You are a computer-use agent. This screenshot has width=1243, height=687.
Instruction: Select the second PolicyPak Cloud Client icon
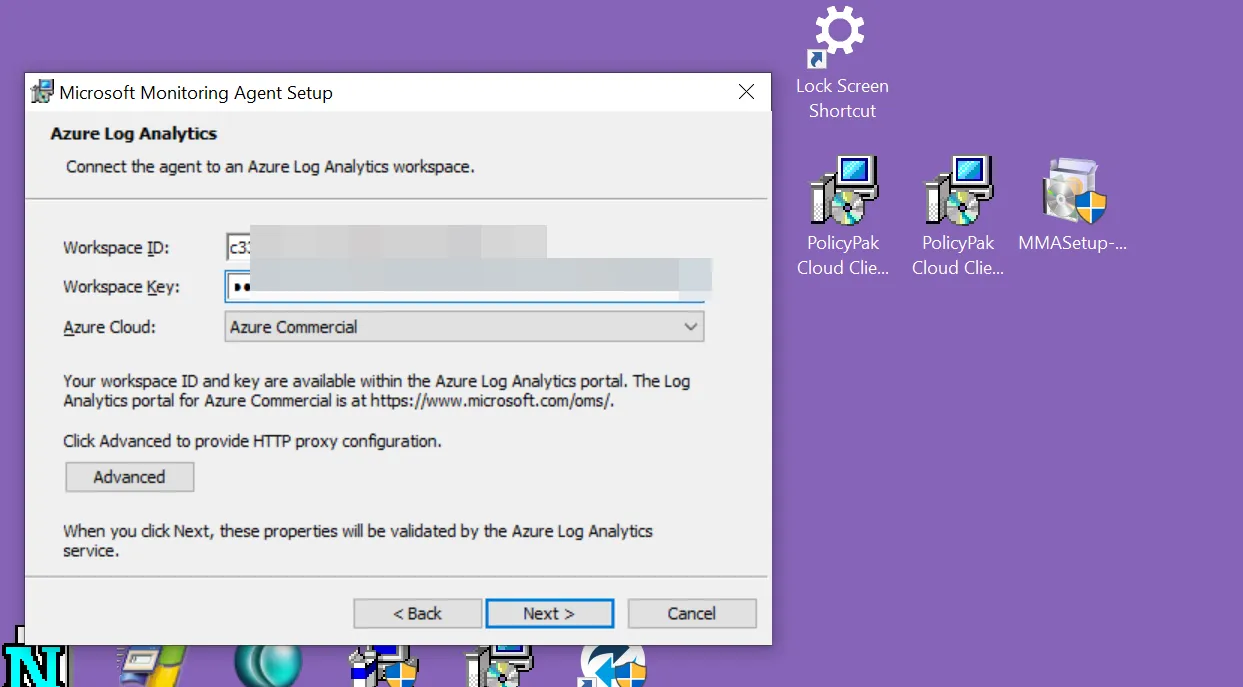click(x=958, y=191)
